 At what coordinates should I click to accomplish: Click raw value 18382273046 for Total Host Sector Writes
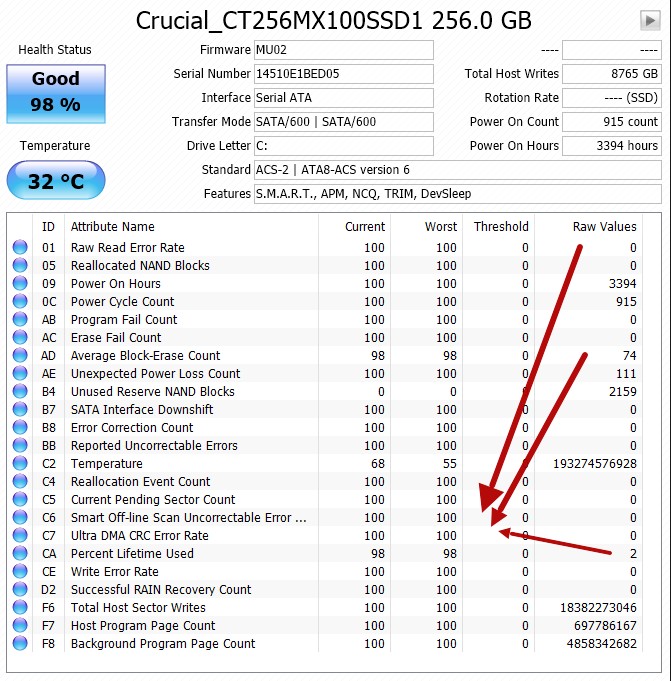[x=598, y=608]
